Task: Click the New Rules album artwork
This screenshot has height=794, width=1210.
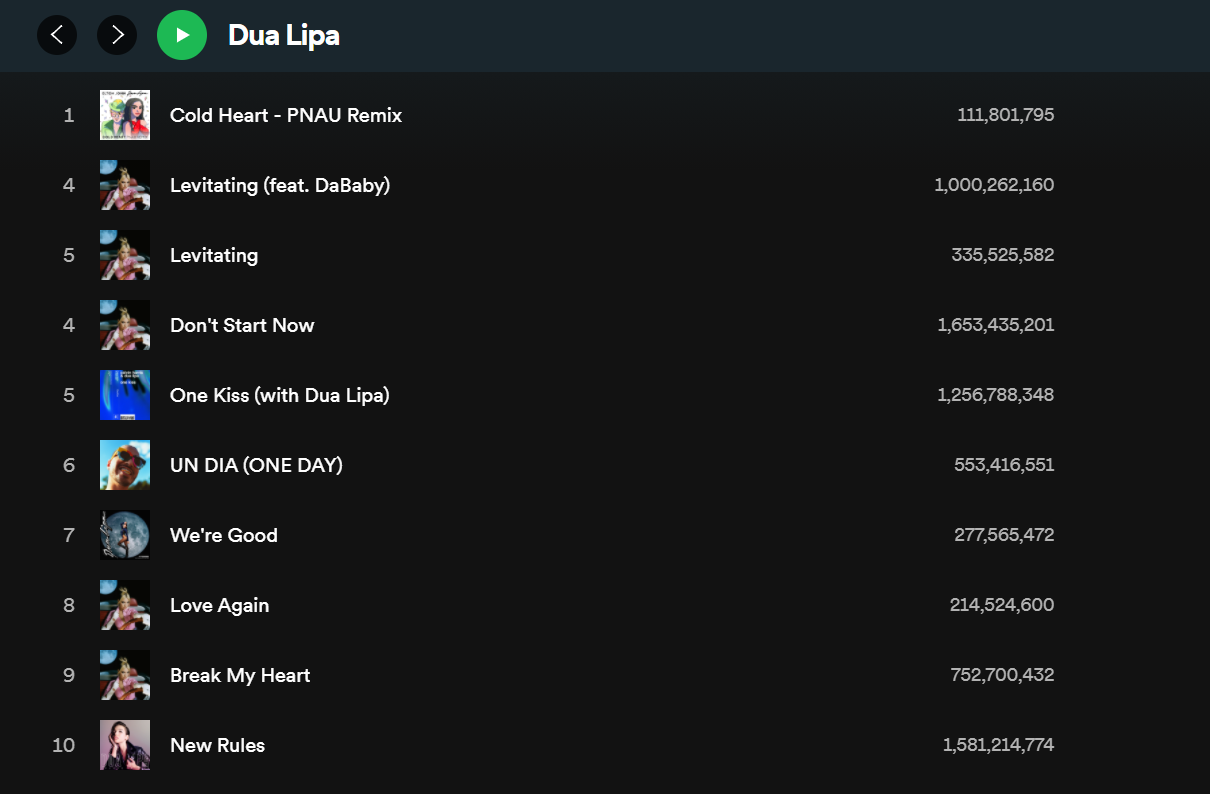Action: [125, 745]
